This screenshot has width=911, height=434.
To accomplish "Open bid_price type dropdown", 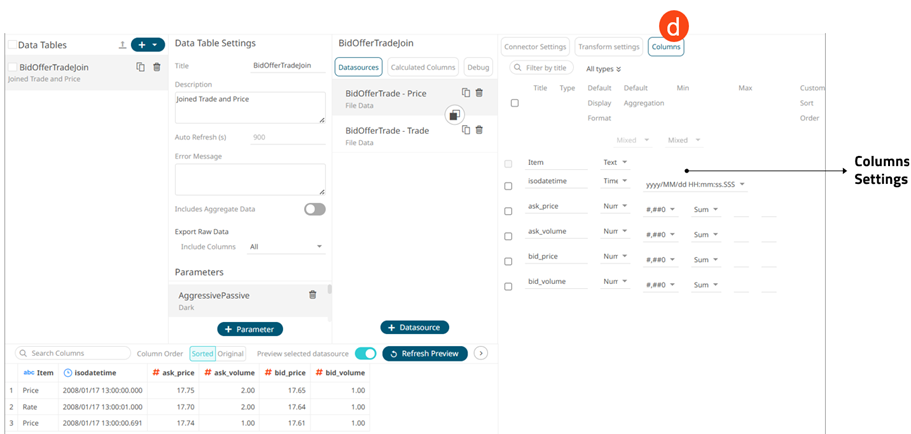I will [x=616, y=256].
